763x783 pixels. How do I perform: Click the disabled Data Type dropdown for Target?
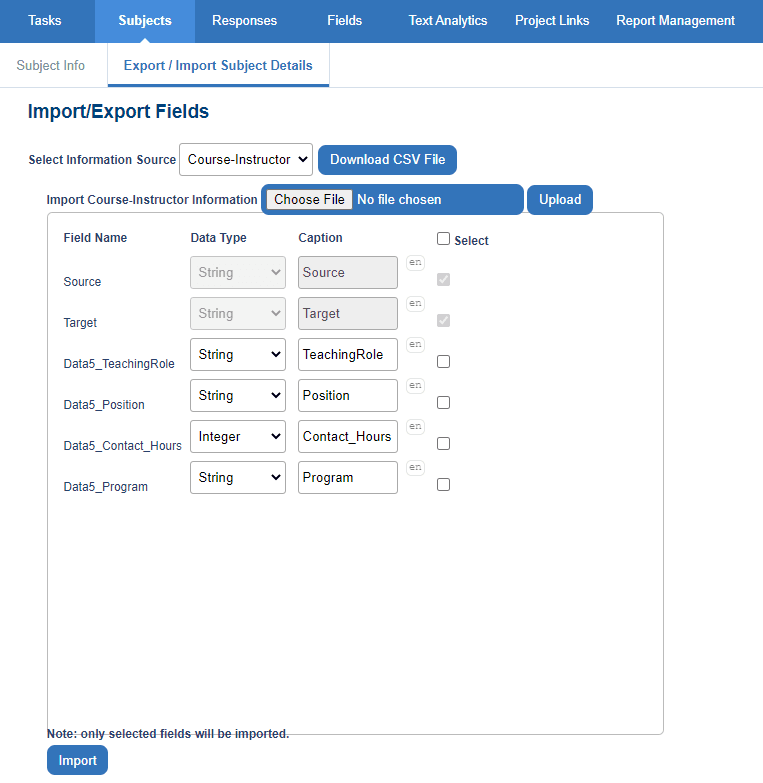click(238, 314)
